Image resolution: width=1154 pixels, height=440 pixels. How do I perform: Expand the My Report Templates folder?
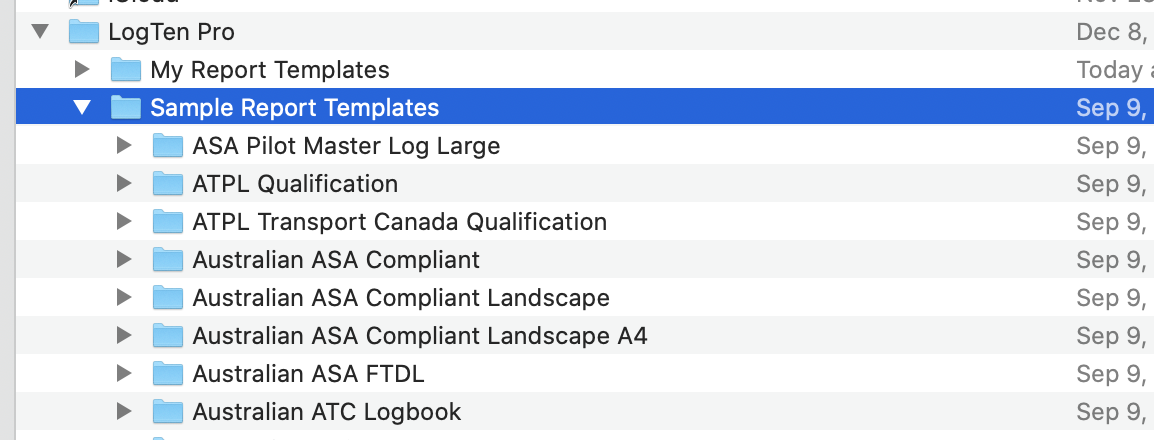[x=83, y=70]
